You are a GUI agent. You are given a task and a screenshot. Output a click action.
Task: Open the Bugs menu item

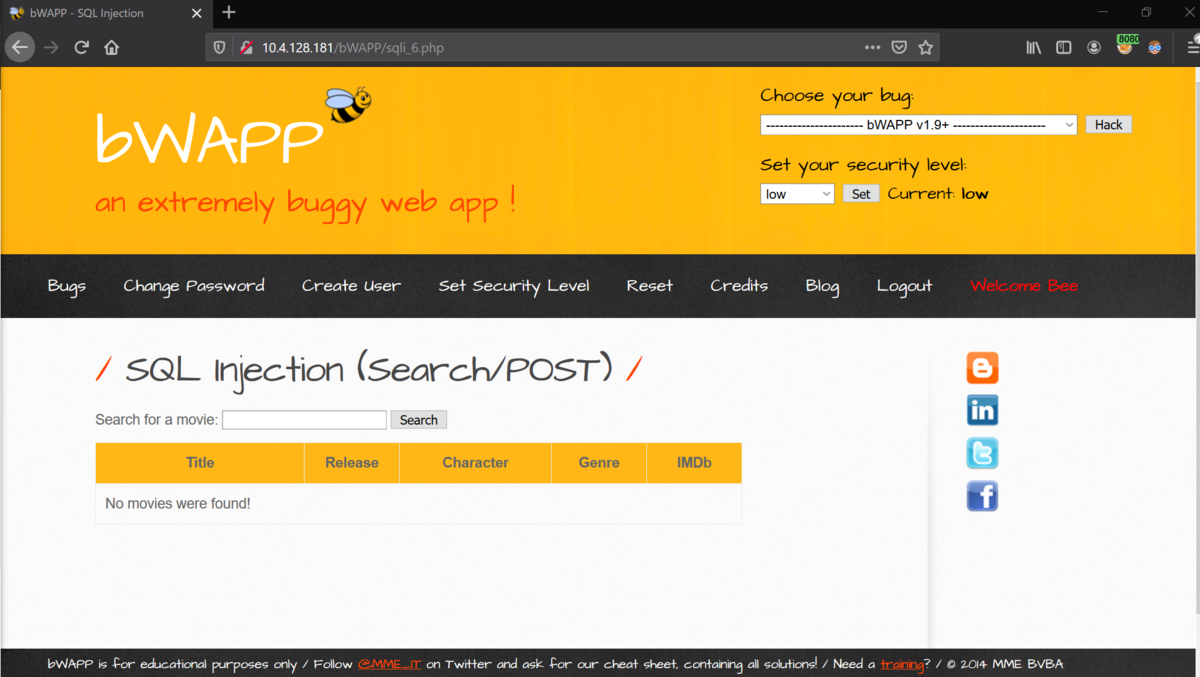click(x=67, y=286)
